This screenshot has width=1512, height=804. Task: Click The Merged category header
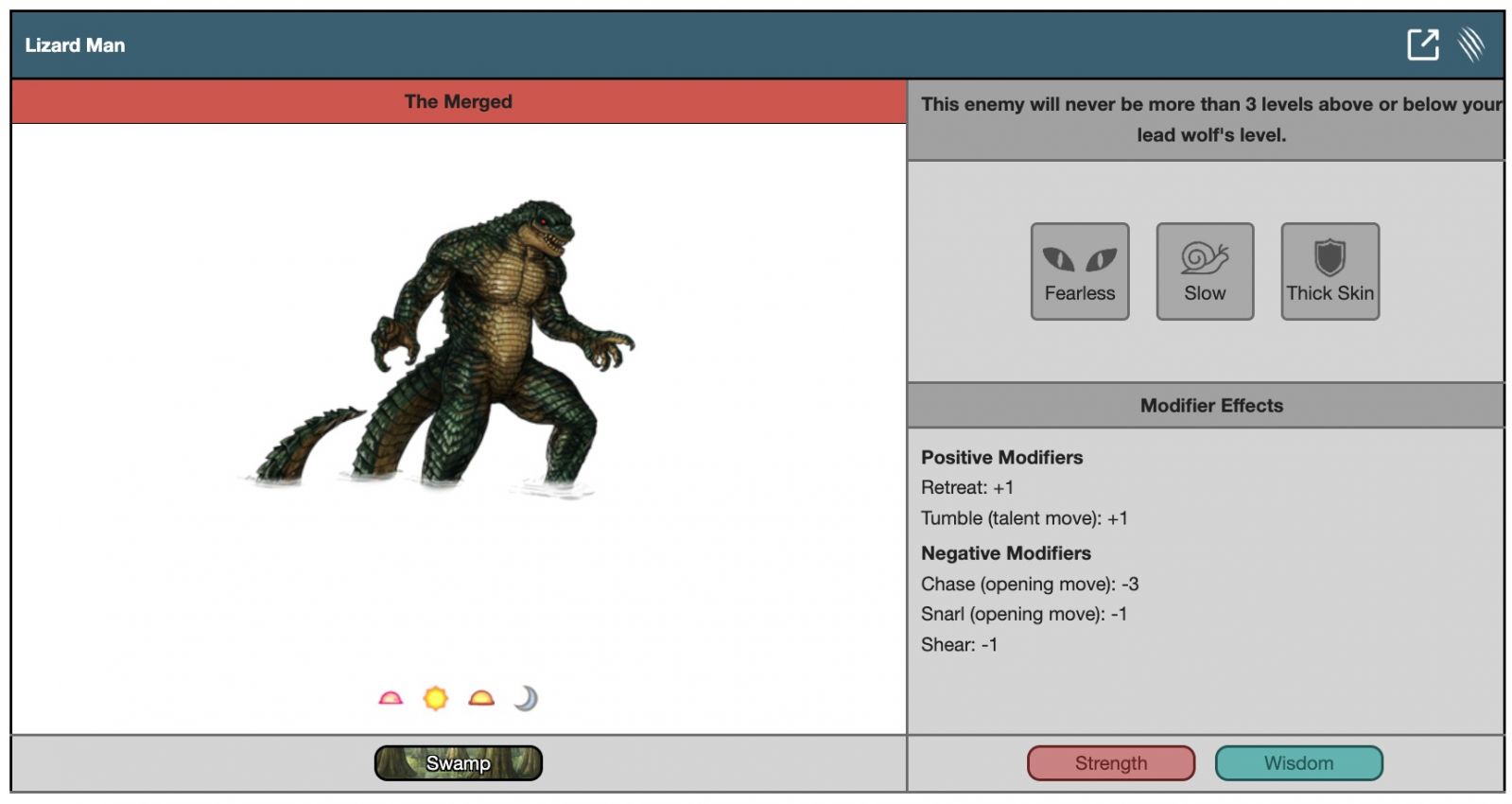458,101
